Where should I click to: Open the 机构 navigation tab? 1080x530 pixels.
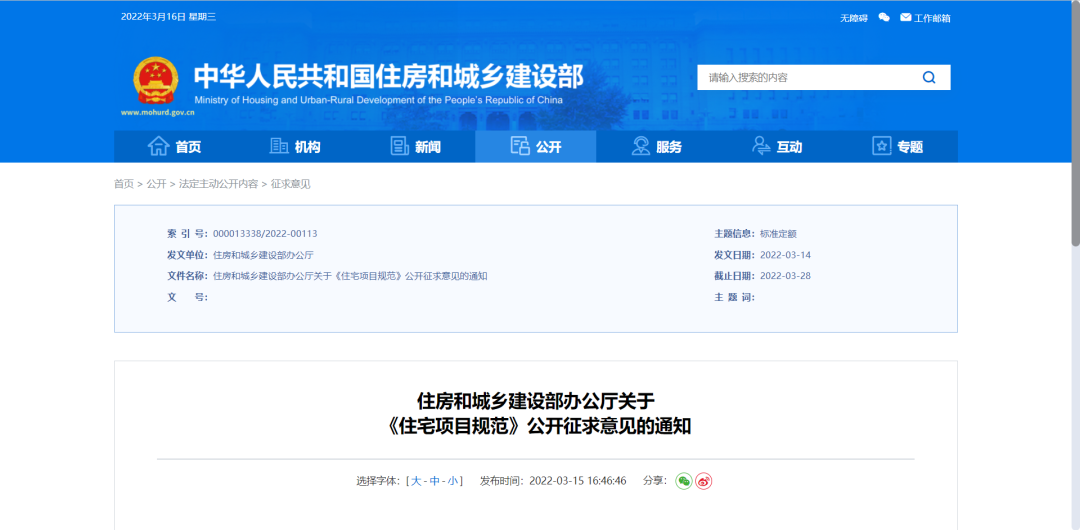(295, 147)
